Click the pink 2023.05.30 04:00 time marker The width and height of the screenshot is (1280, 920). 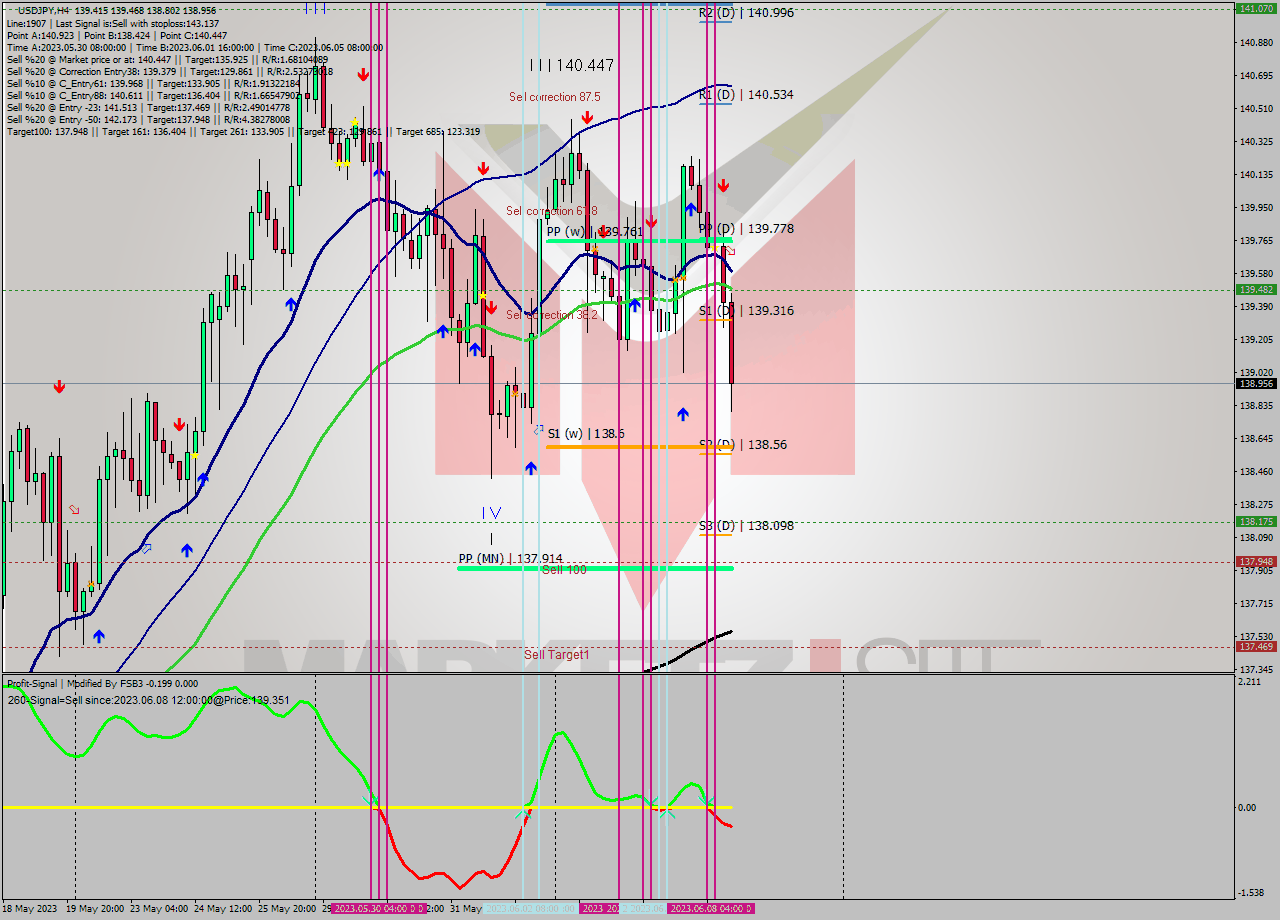(379, 908)
